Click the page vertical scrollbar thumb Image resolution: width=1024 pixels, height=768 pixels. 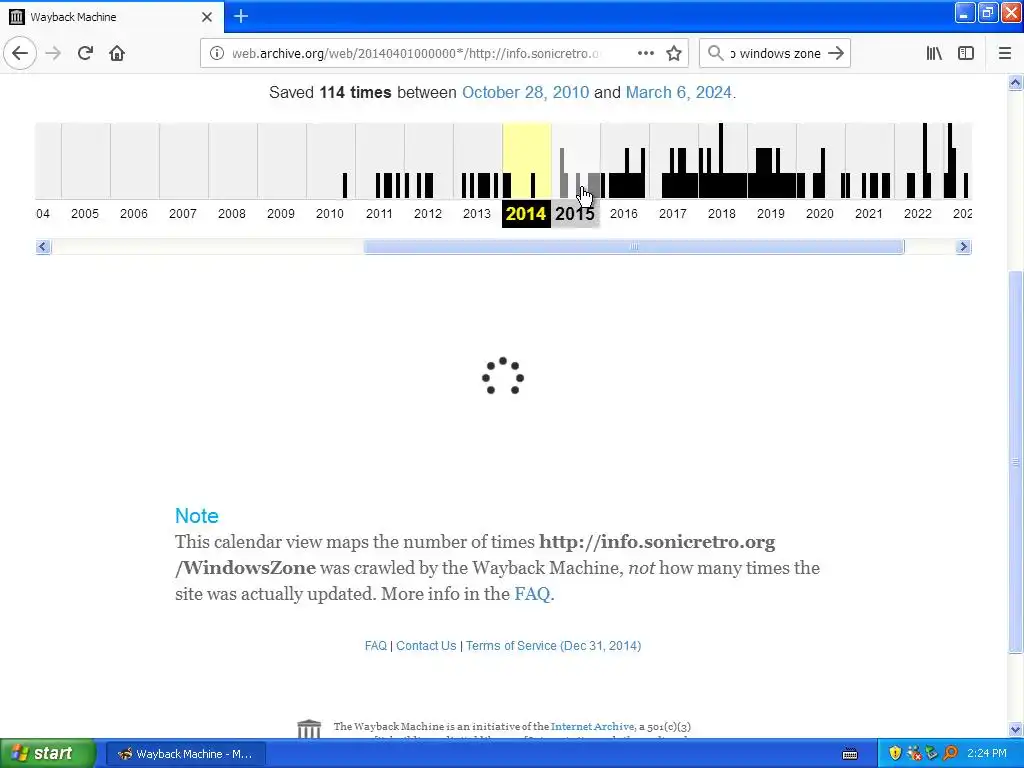[1016, 462]
